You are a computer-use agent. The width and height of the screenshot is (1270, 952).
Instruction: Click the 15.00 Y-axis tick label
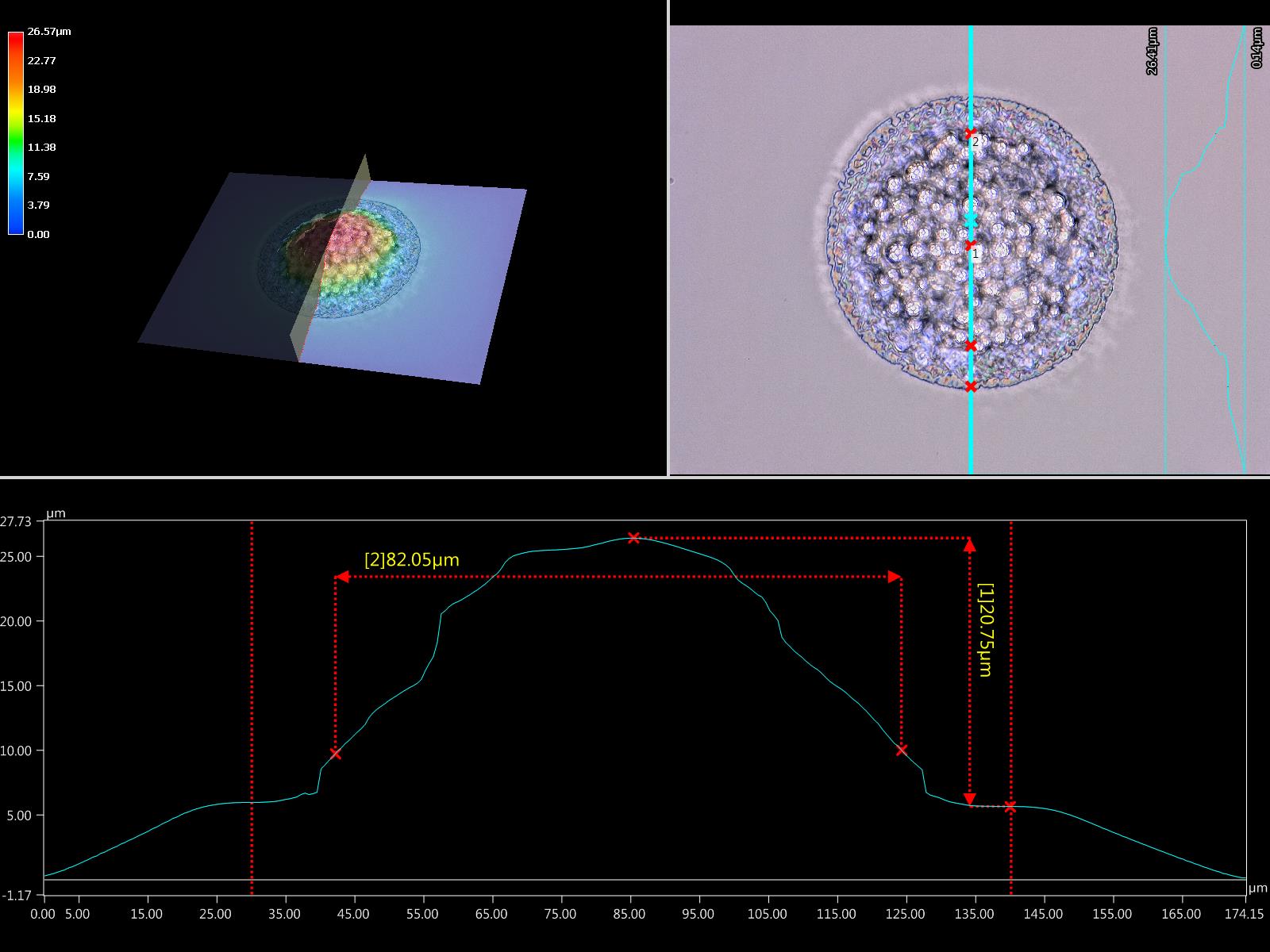click(17, 686)
